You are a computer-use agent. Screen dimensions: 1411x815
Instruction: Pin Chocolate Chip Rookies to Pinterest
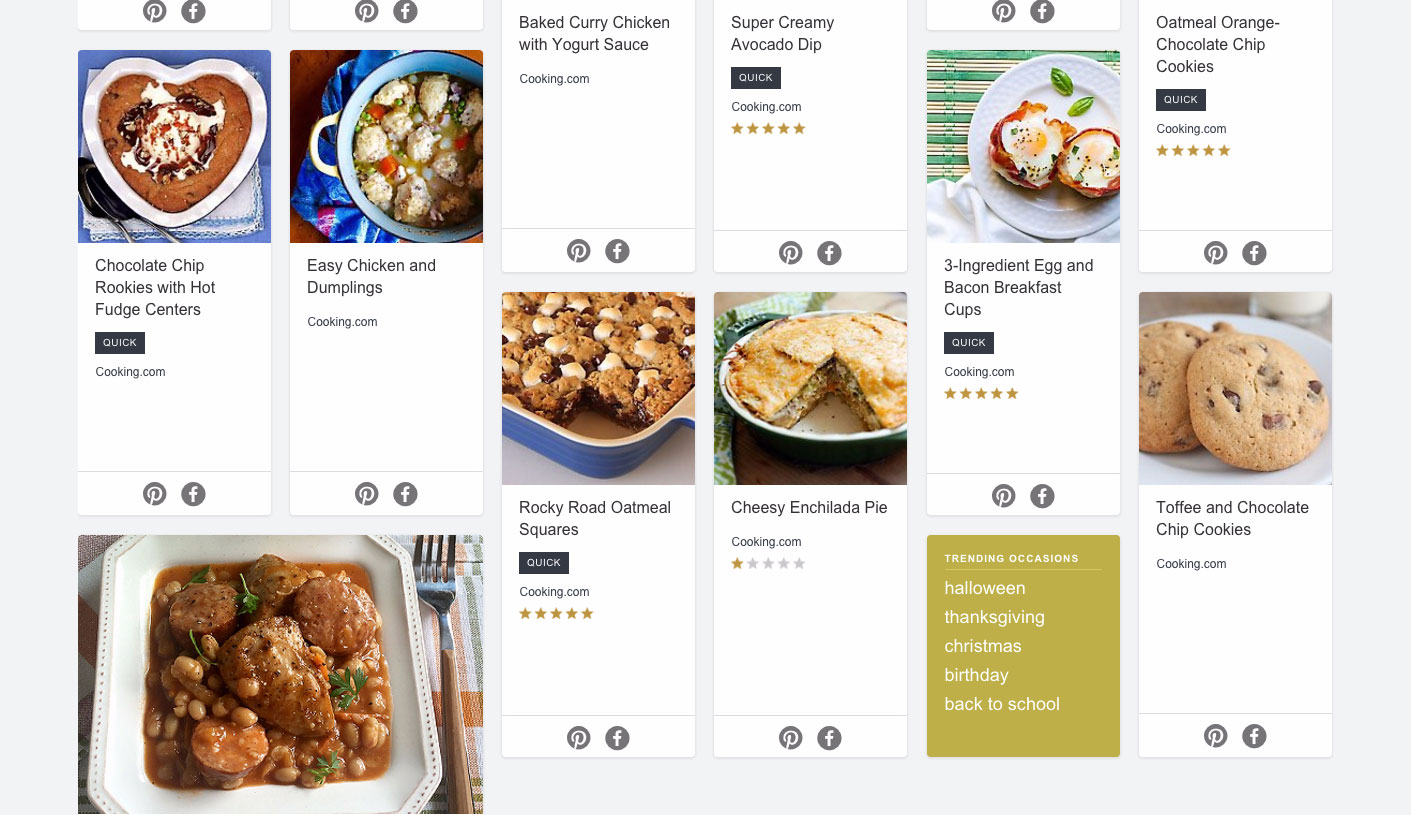[155, 493]
